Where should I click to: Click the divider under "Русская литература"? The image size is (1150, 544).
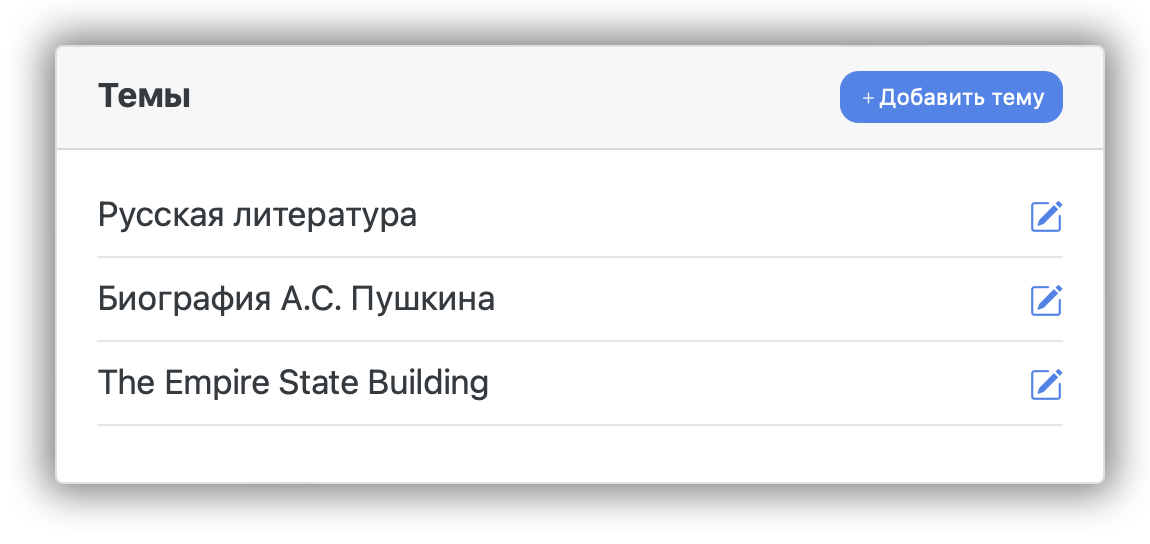pos(580,257)
